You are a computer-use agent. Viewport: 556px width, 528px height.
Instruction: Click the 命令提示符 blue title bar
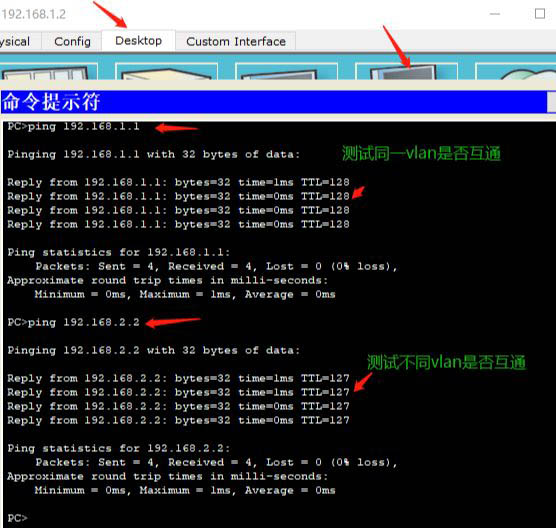[x=274, y=102]
